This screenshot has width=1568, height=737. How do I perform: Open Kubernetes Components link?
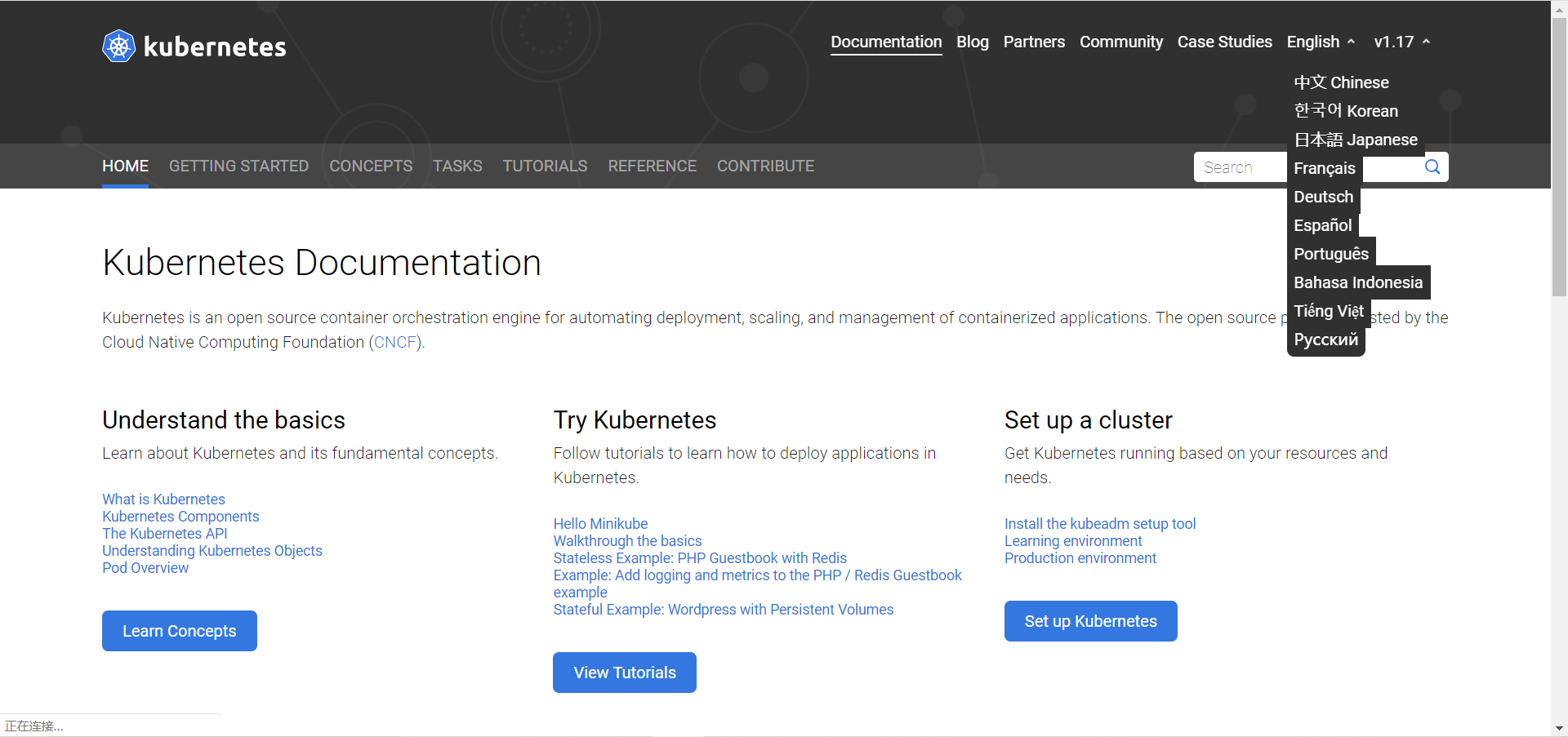(x=180, y=517)
